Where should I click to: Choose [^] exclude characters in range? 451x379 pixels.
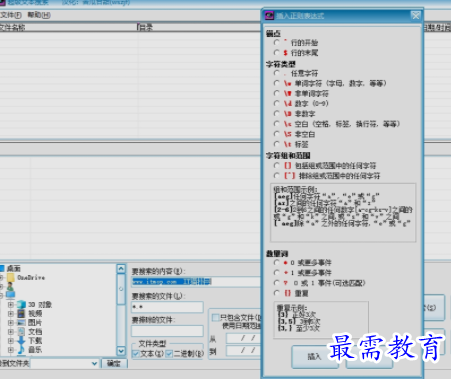pos(276,176)
